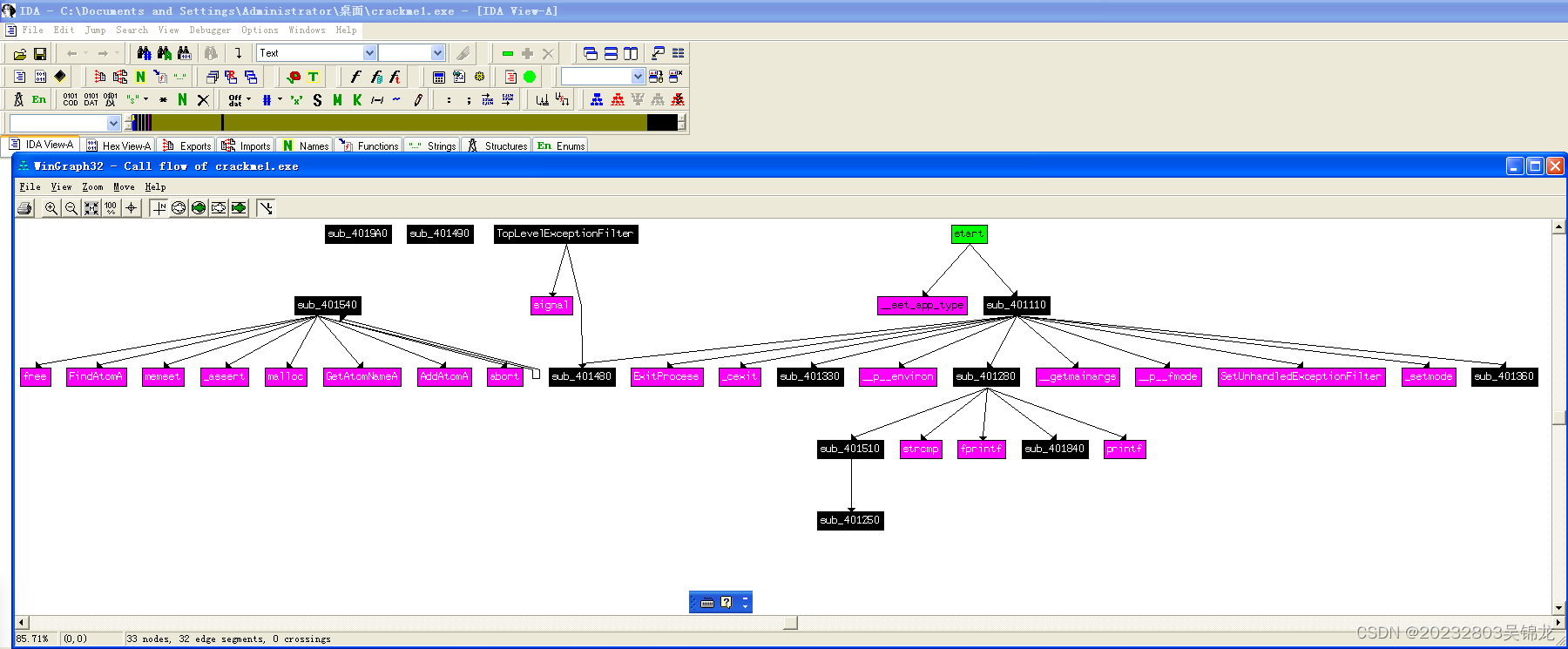
Task: Toggle the easy layout L arrow button
Action: (266, 207)
